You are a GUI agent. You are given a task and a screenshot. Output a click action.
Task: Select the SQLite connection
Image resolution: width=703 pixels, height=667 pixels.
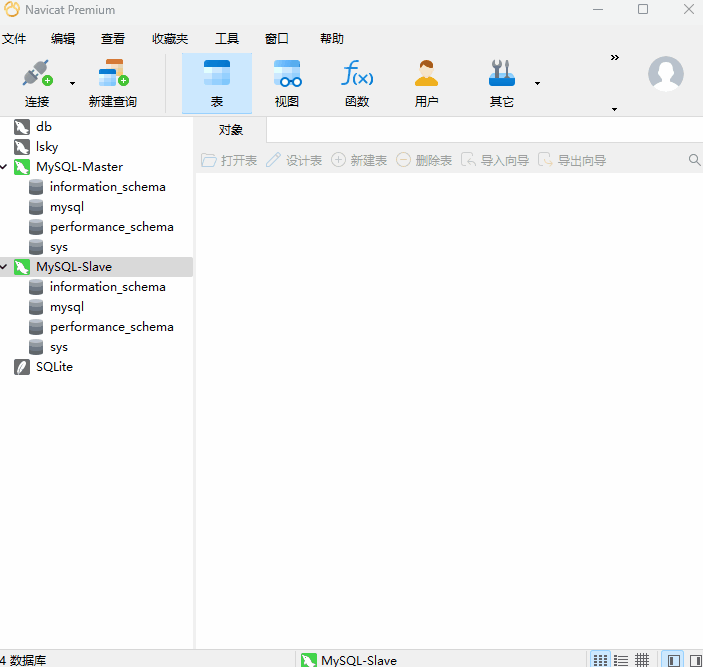point(54,367)
